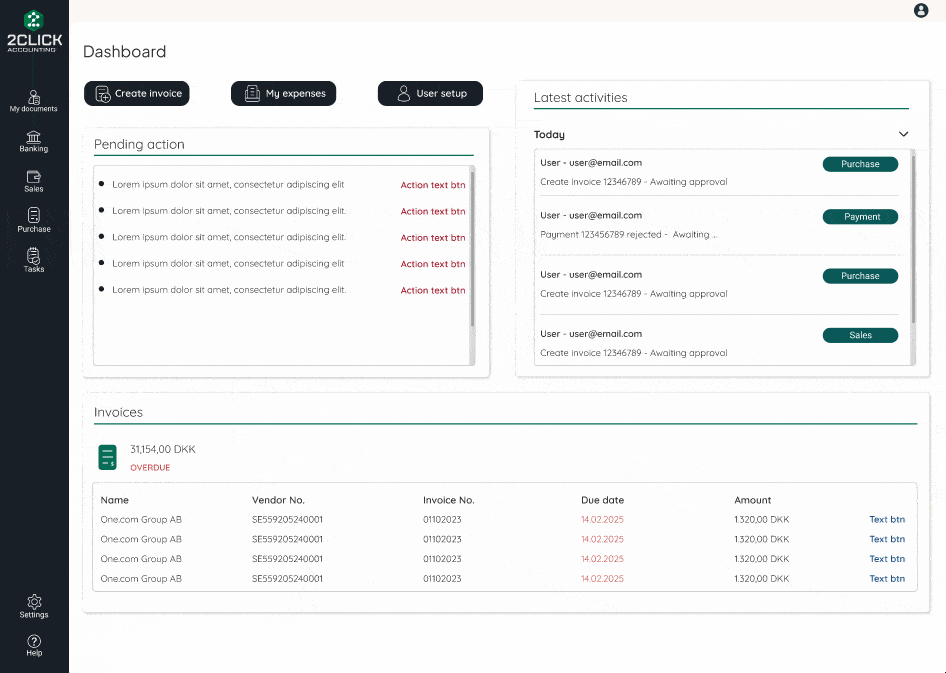Collapse the Today activities chevron
Image resolution: width=946 pixels, height=673 pixels.
point(904,134)
